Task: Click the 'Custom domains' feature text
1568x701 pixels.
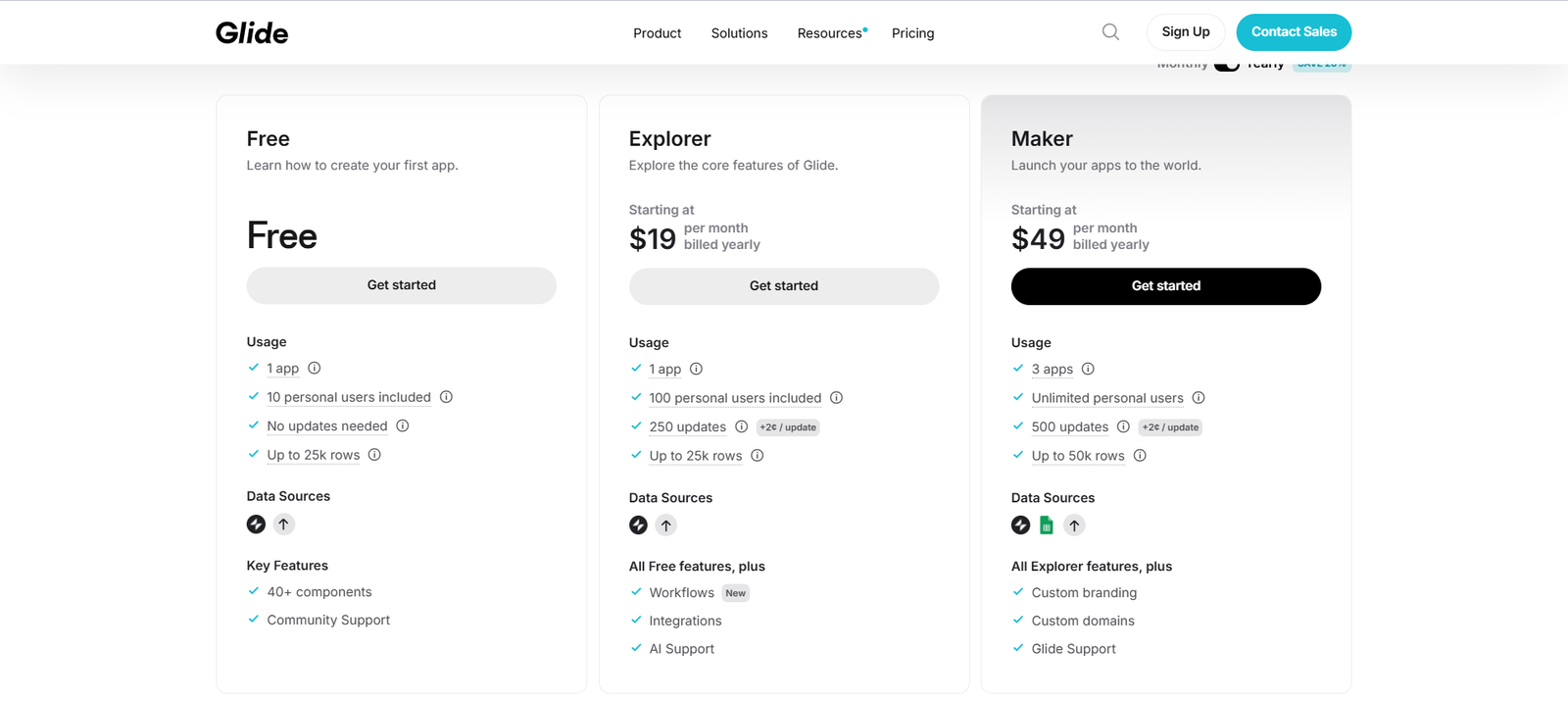Action: click(x=1083, y=621)
